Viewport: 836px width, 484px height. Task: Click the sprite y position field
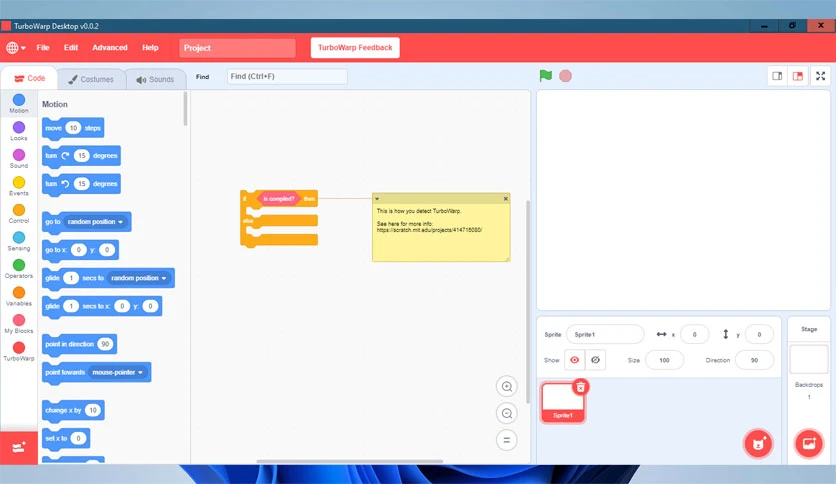[759, 334]
